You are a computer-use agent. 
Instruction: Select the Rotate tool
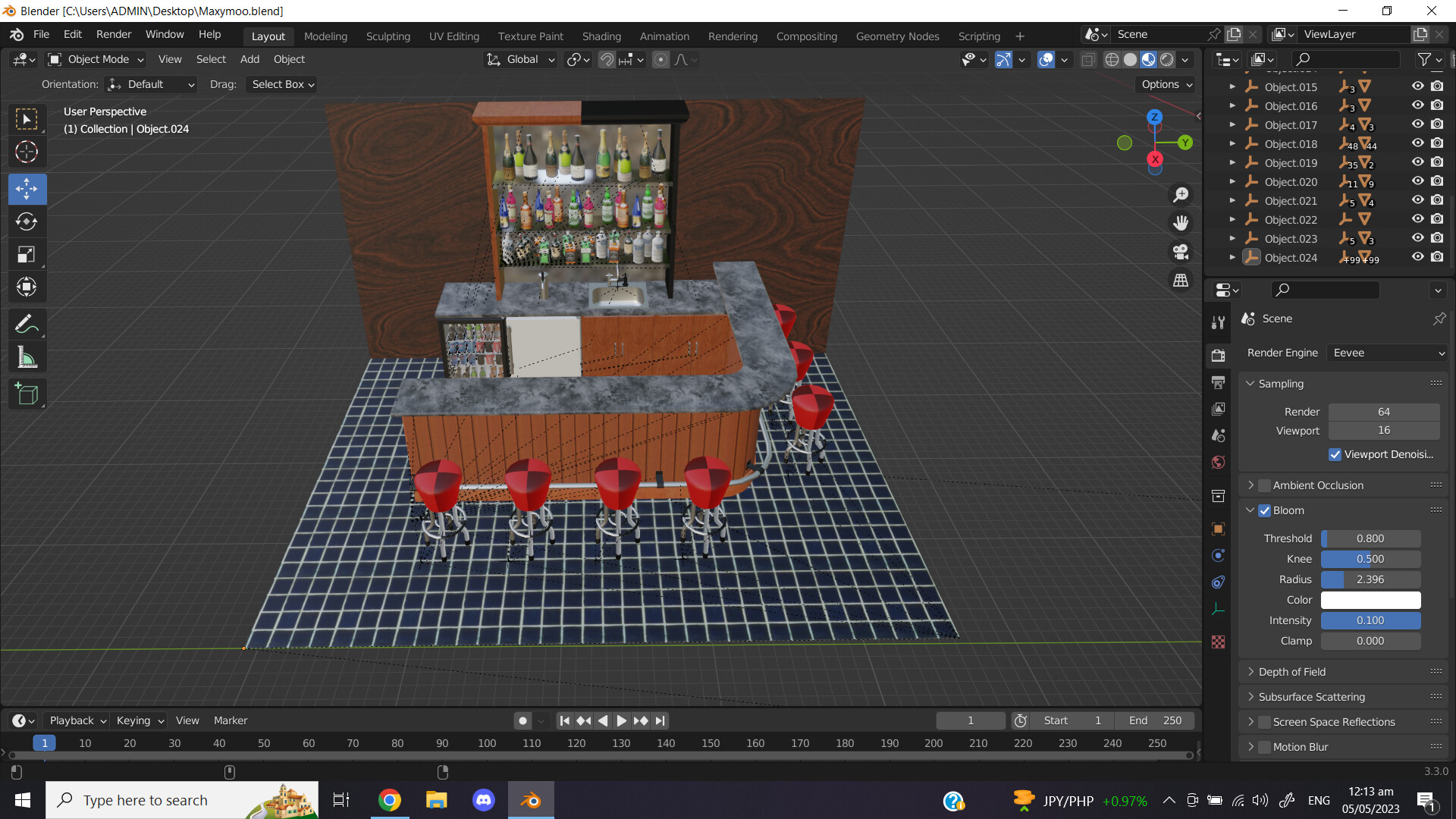27,222
